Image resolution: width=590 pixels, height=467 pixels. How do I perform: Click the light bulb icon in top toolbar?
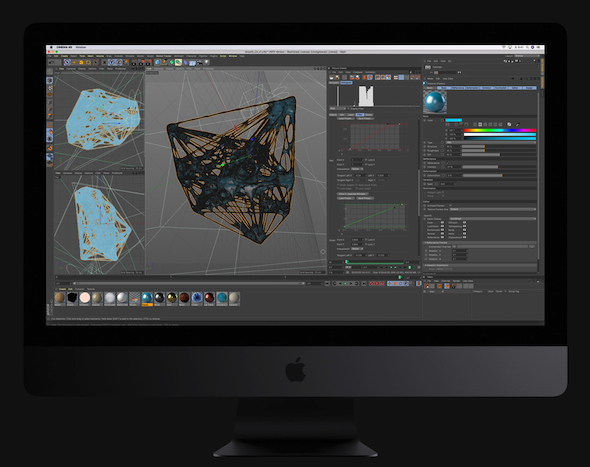207,62
